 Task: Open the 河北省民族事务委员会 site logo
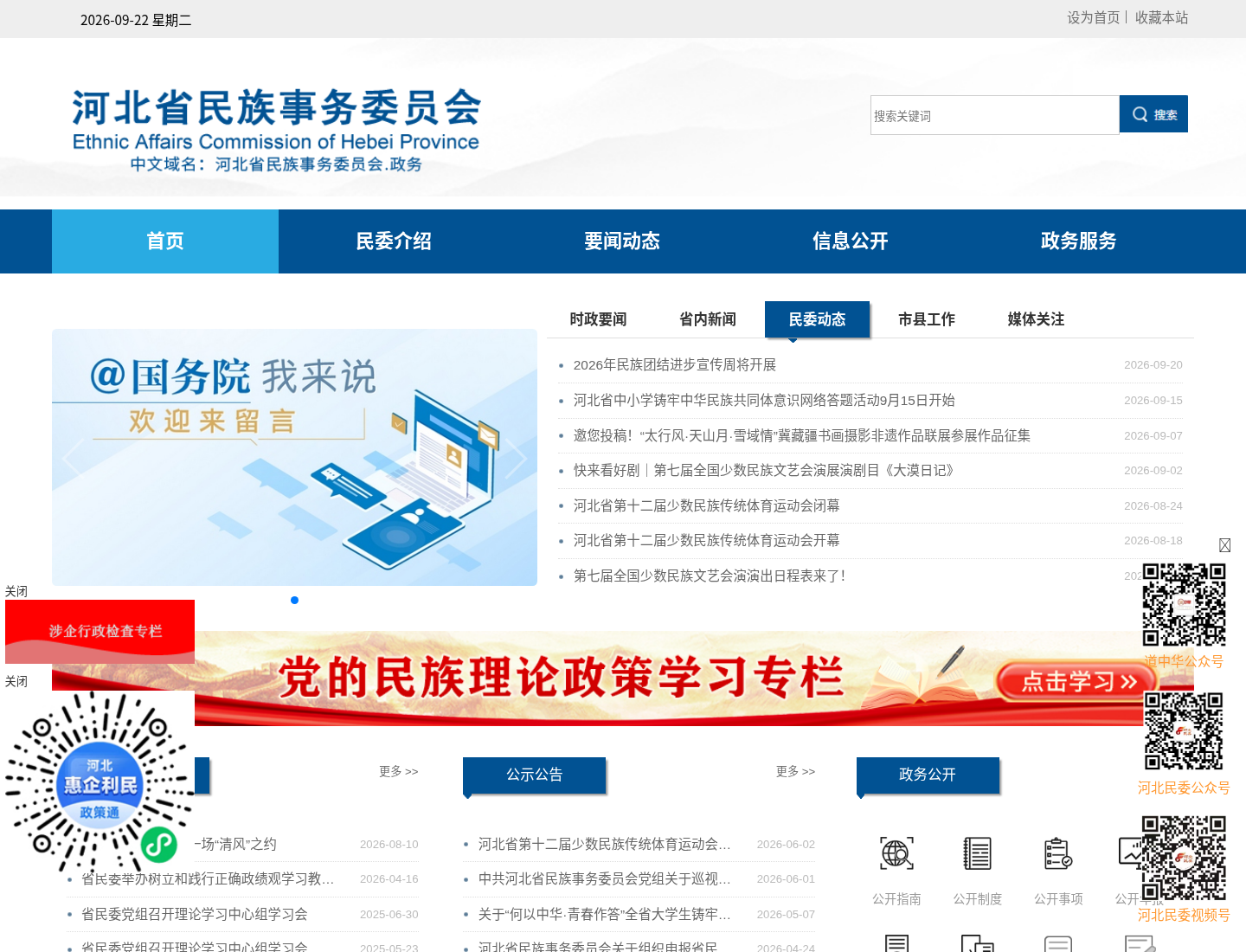click(276, 130)
